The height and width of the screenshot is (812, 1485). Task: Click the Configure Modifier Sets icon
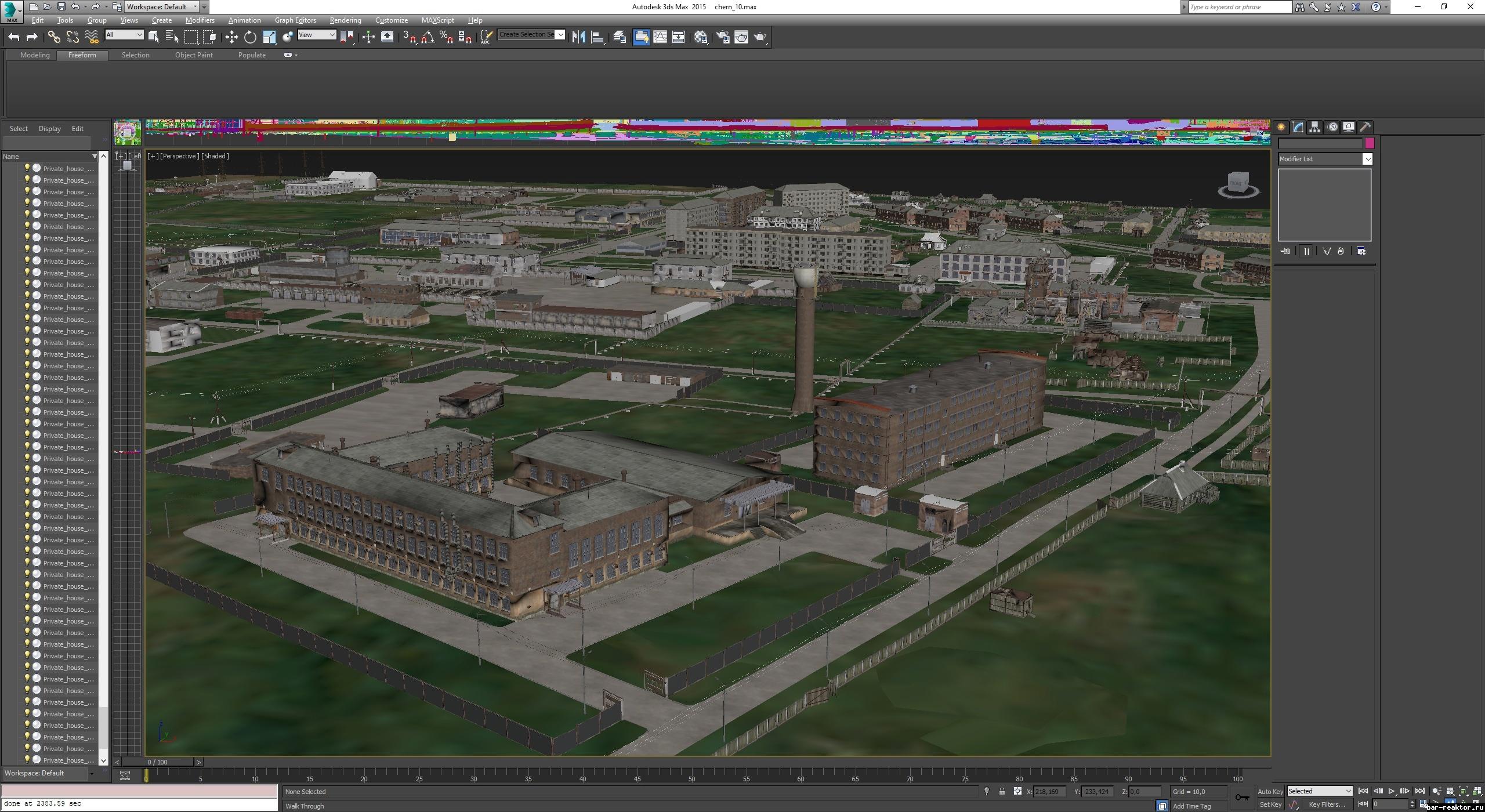tap(1361, 251)
